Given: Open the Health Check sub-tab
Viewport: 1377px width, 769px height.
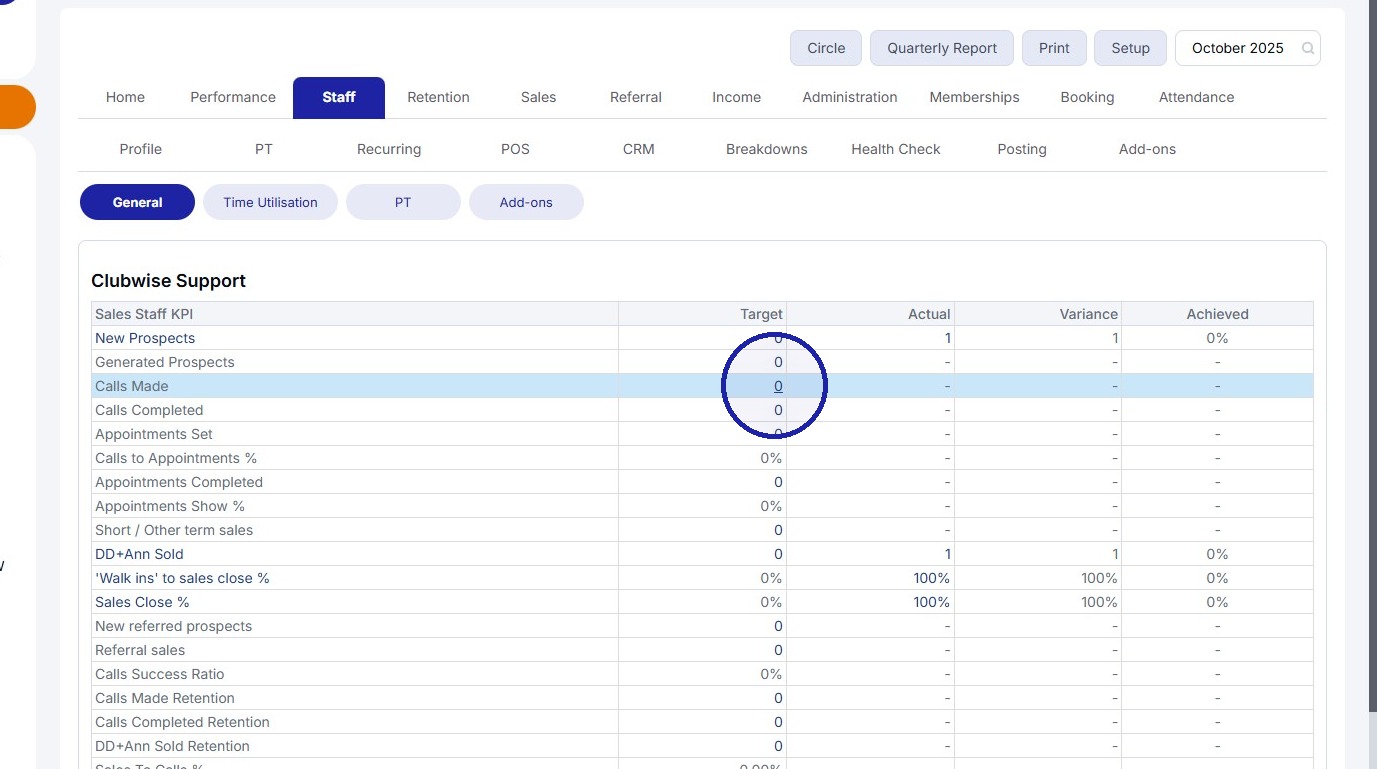Looking at the screenshot, I should [896, 149].
